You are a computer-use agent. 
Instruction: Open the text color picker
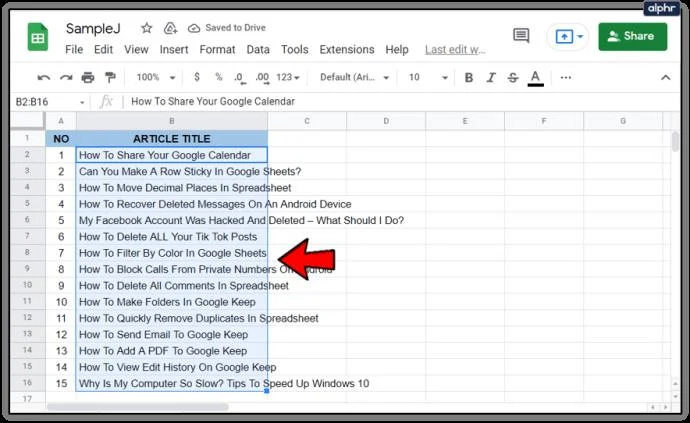click(x=535, y=77)
